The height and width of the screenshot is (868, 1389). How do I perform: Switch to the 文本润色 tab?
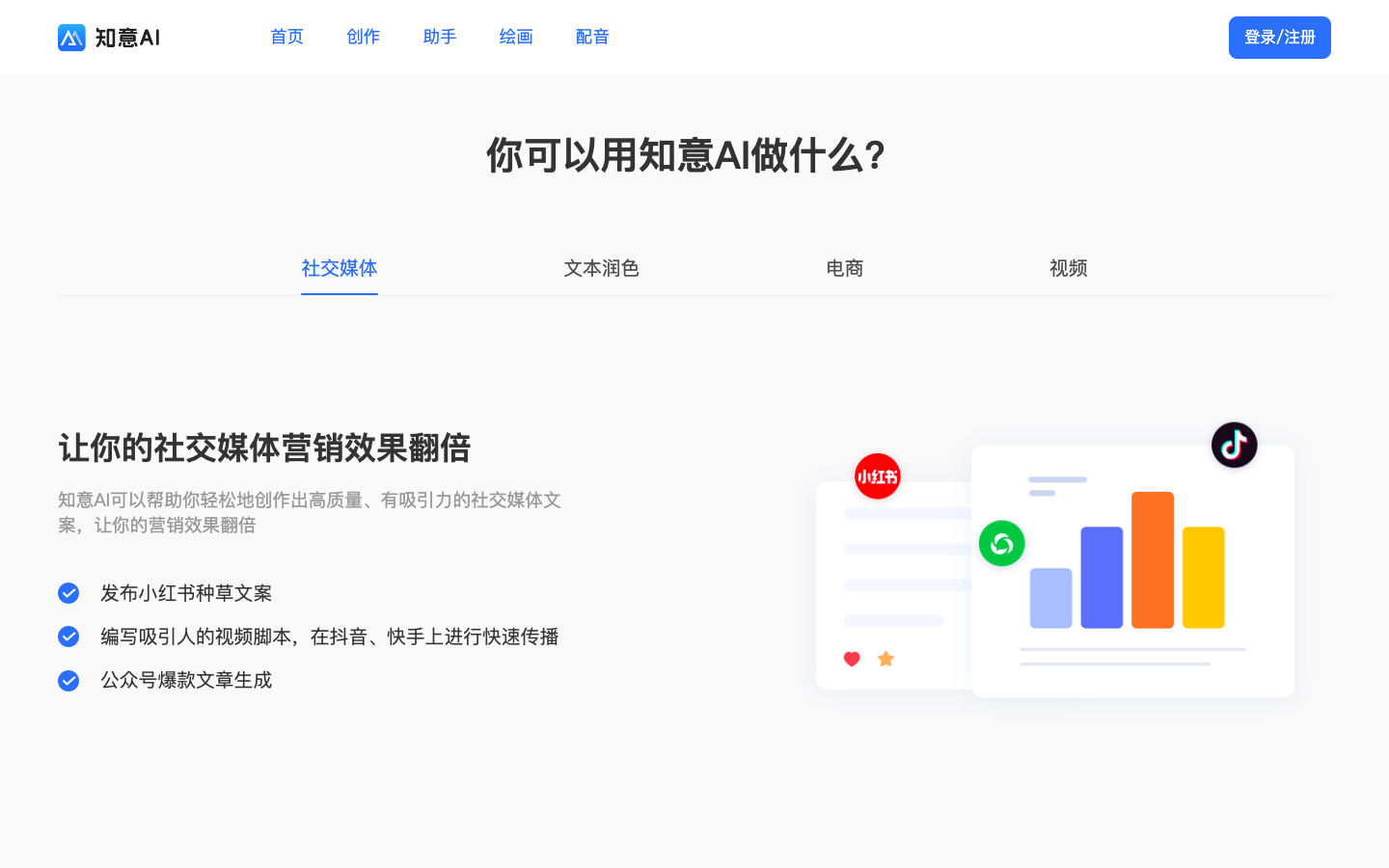[602, 268]
